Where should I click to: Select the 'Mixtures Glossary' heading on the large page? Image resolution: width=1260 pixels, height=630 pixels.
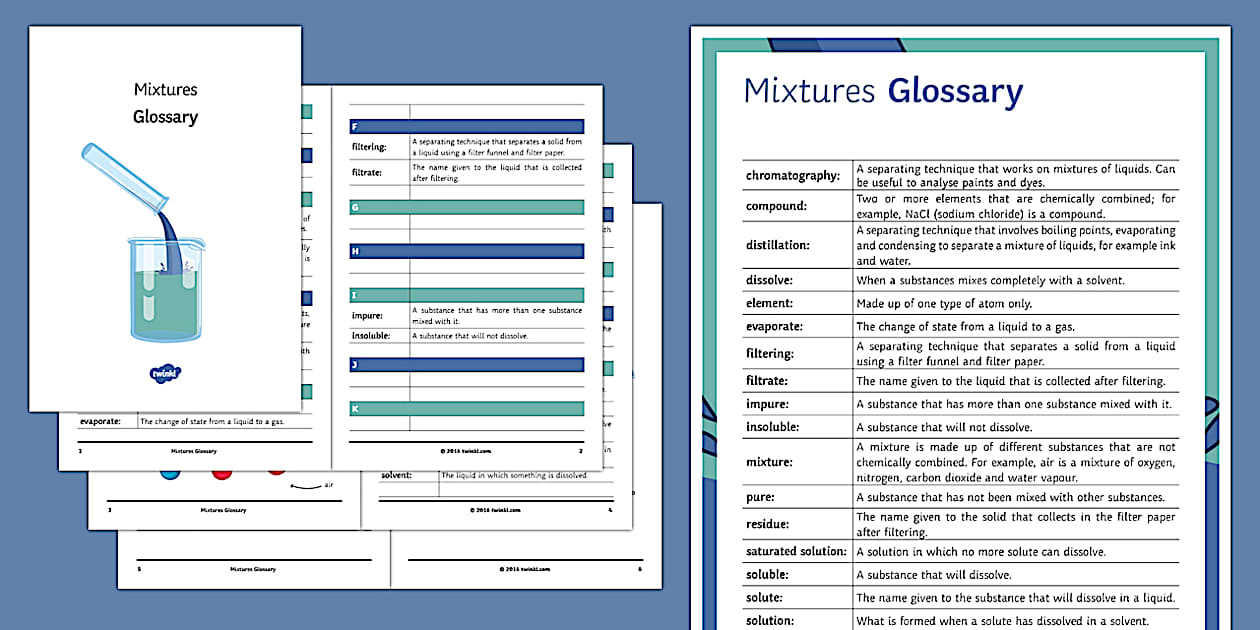[880, 91]
